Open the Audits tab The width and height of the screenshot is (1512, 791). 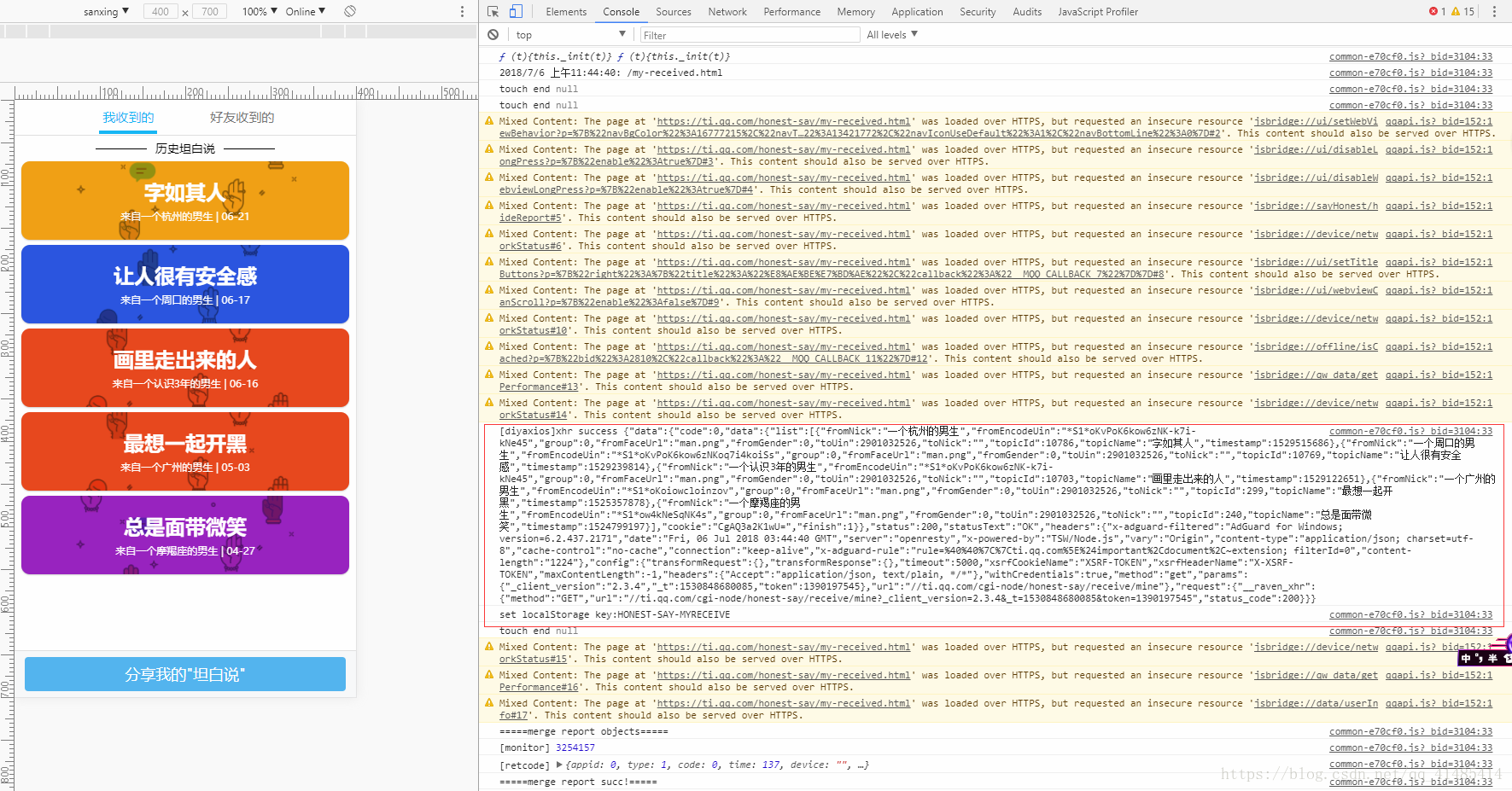point(1027,12)
